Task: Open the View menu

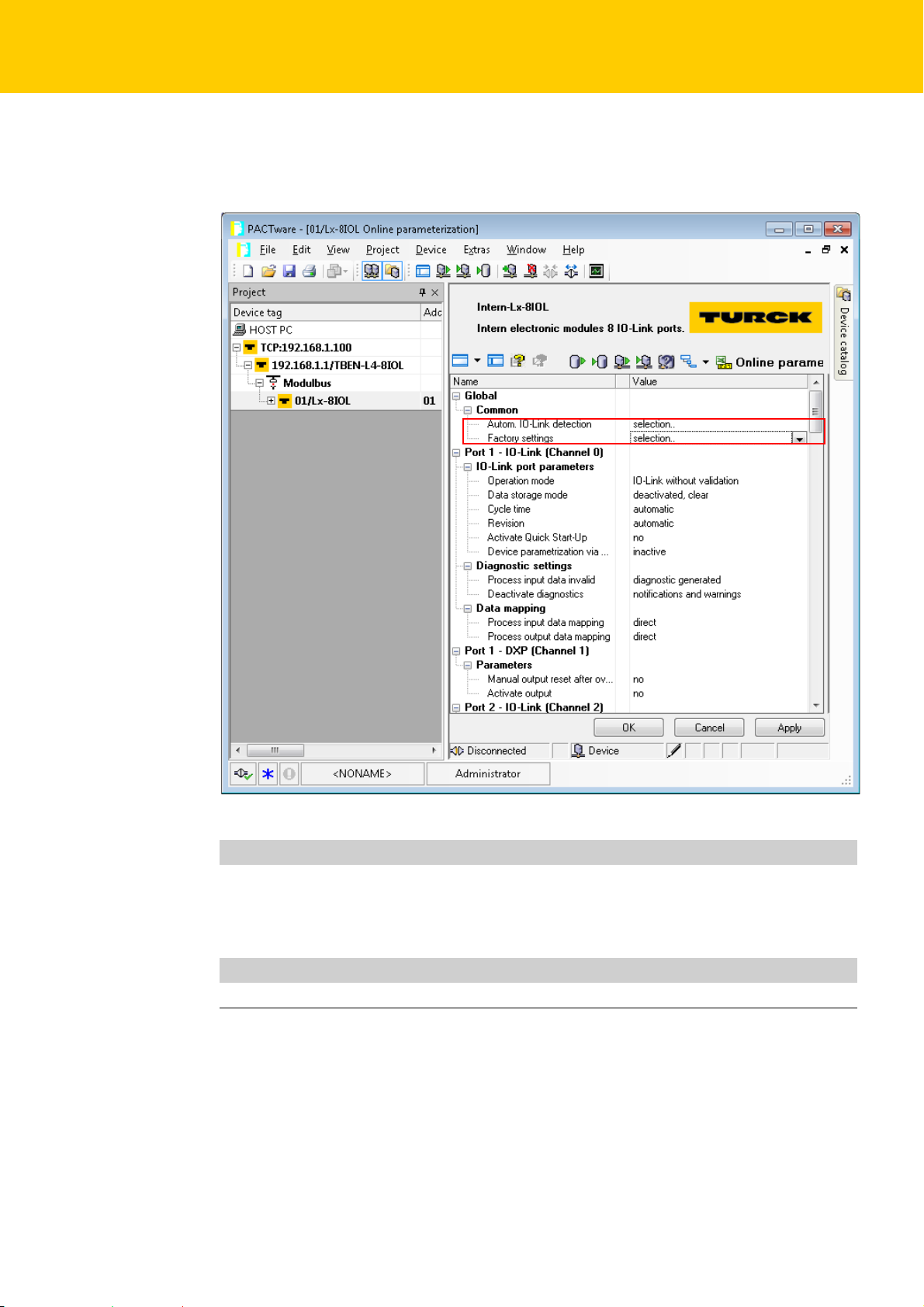Action: 337,250
